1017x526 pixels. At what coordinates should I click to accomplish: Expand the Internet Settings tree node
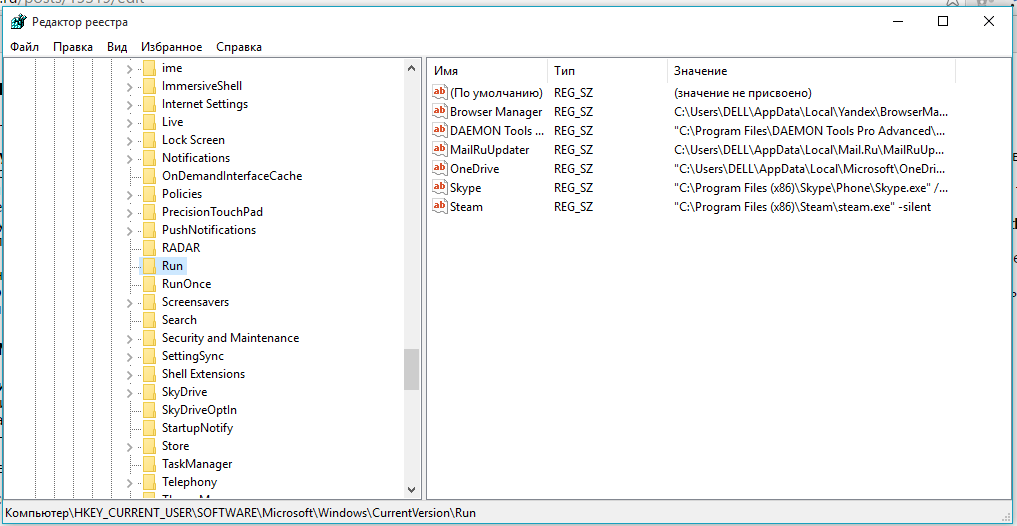[x=130, y=104]
